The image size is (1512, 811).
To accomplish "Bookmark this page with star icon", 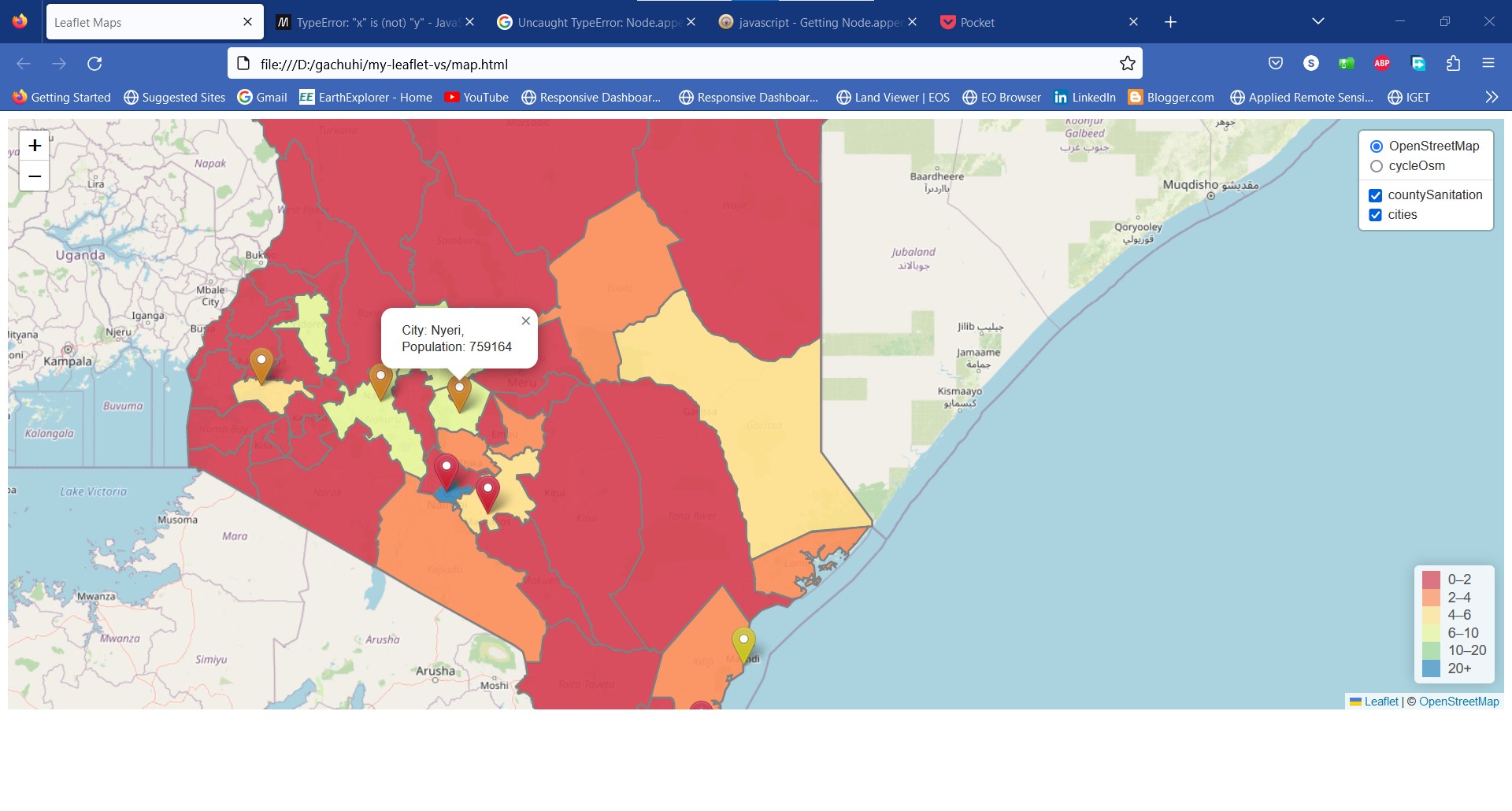I will tap(1128, 64).
